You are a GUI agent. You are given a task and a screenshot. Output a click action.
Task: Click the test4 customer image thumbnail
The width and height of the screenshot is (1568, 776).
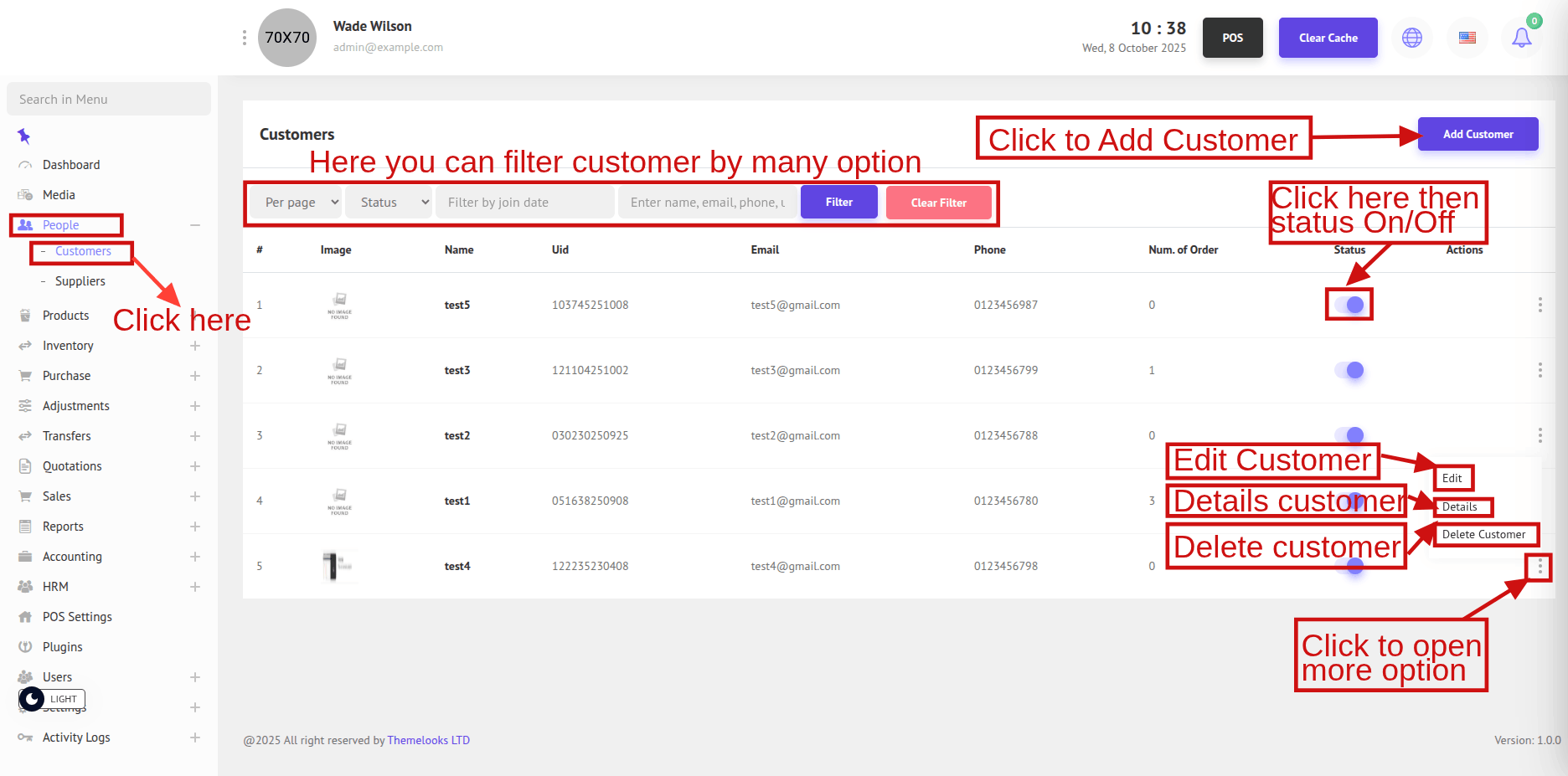tap(338, 566)
